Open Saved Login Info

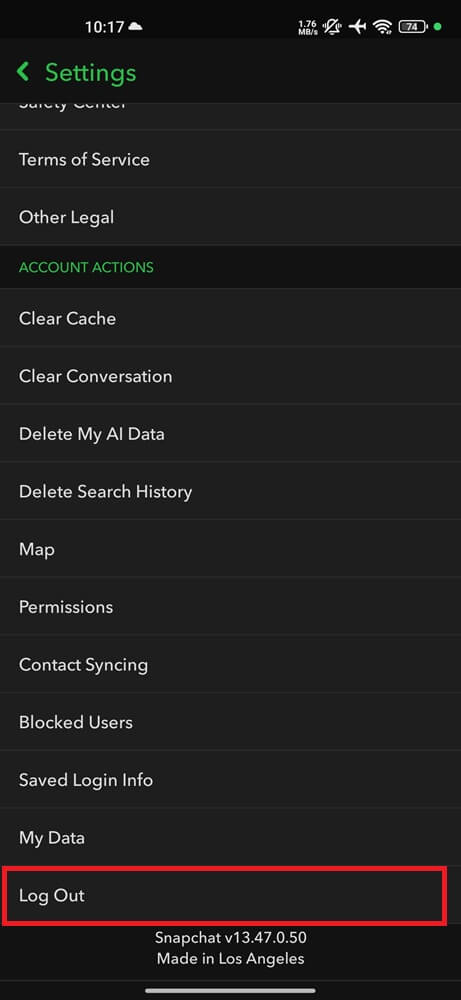[230, 780]
